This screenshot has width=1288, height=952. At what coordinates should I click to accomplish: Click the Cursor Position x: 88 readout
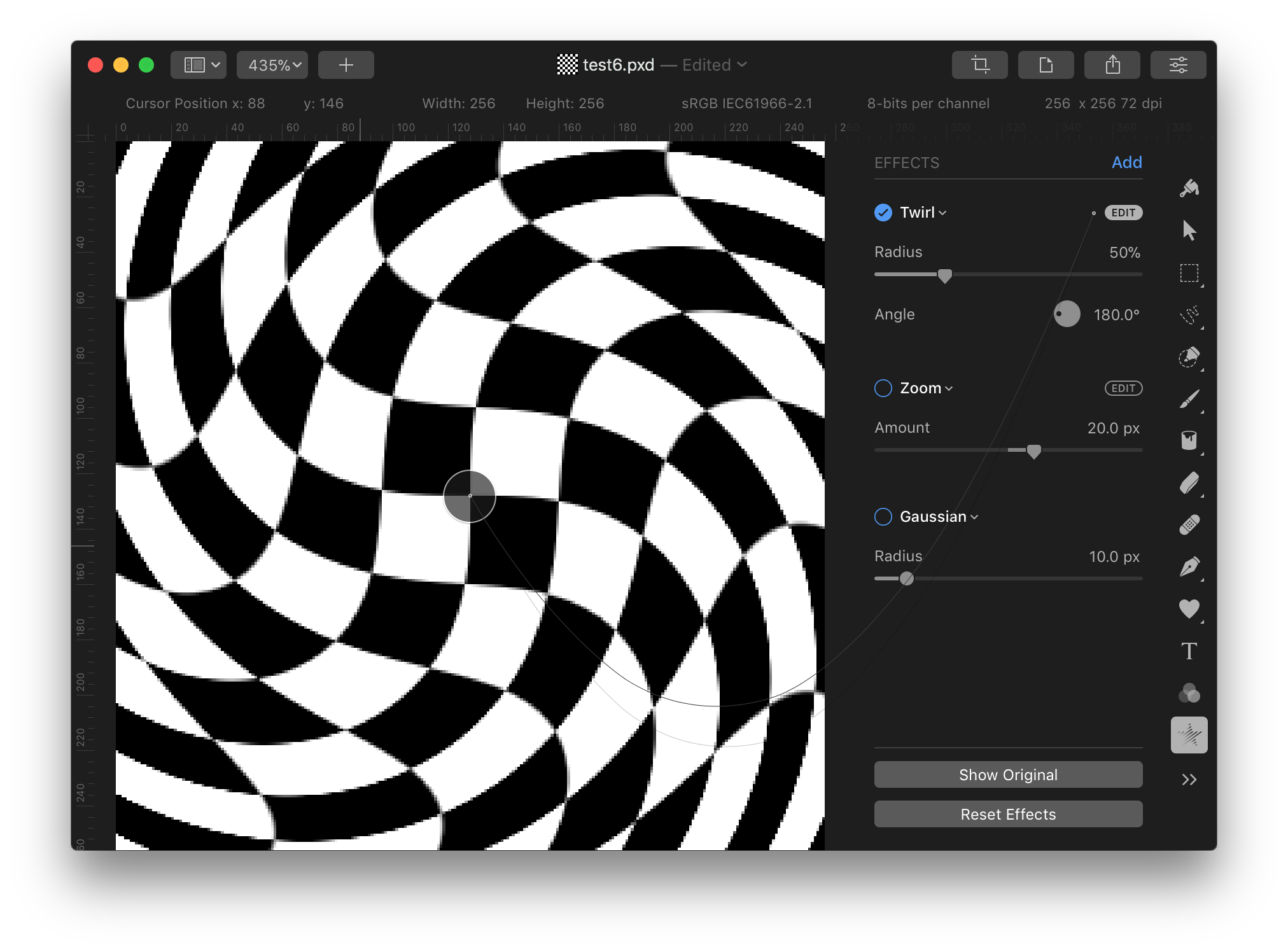(195, 103)
